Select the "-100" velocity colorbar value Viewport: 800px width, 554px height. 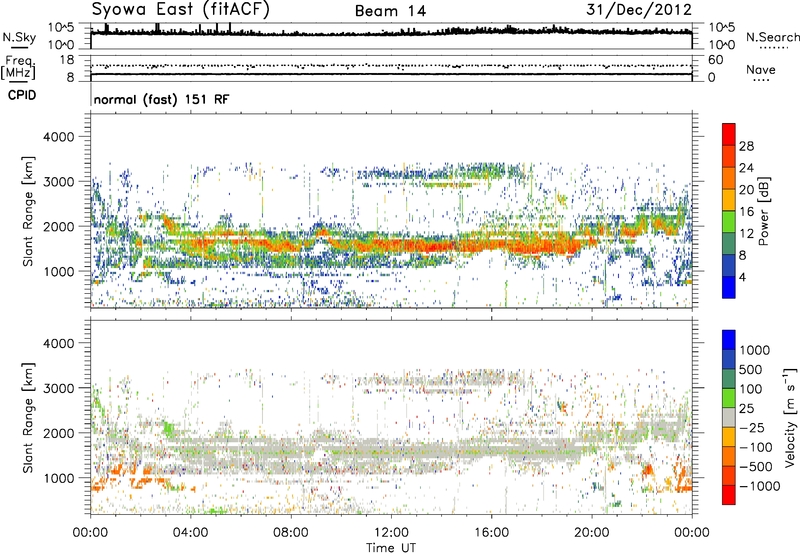click(x=756, y=447)
